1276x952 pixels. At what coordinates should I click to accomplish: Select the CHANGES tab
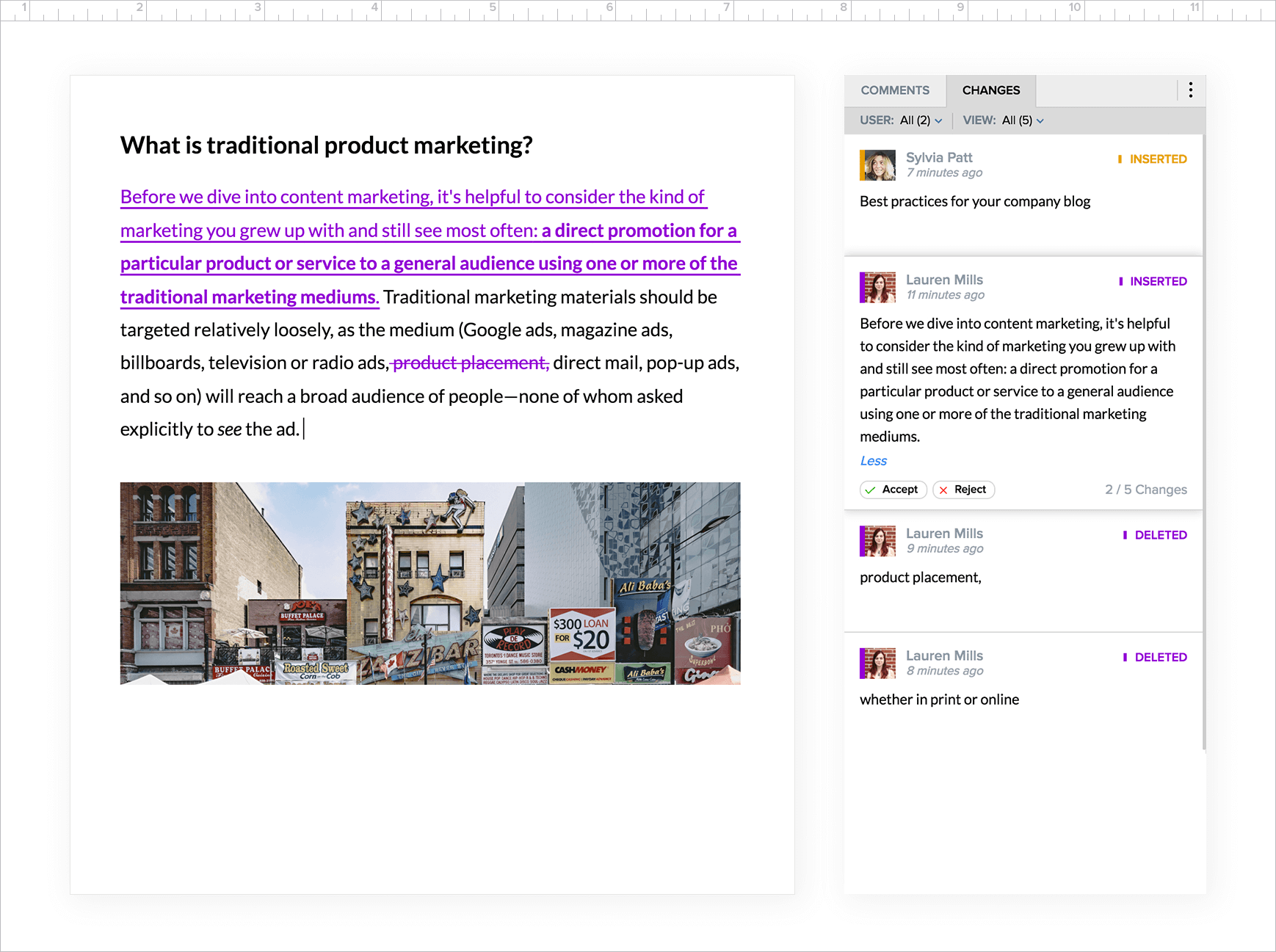coord(991,90)
